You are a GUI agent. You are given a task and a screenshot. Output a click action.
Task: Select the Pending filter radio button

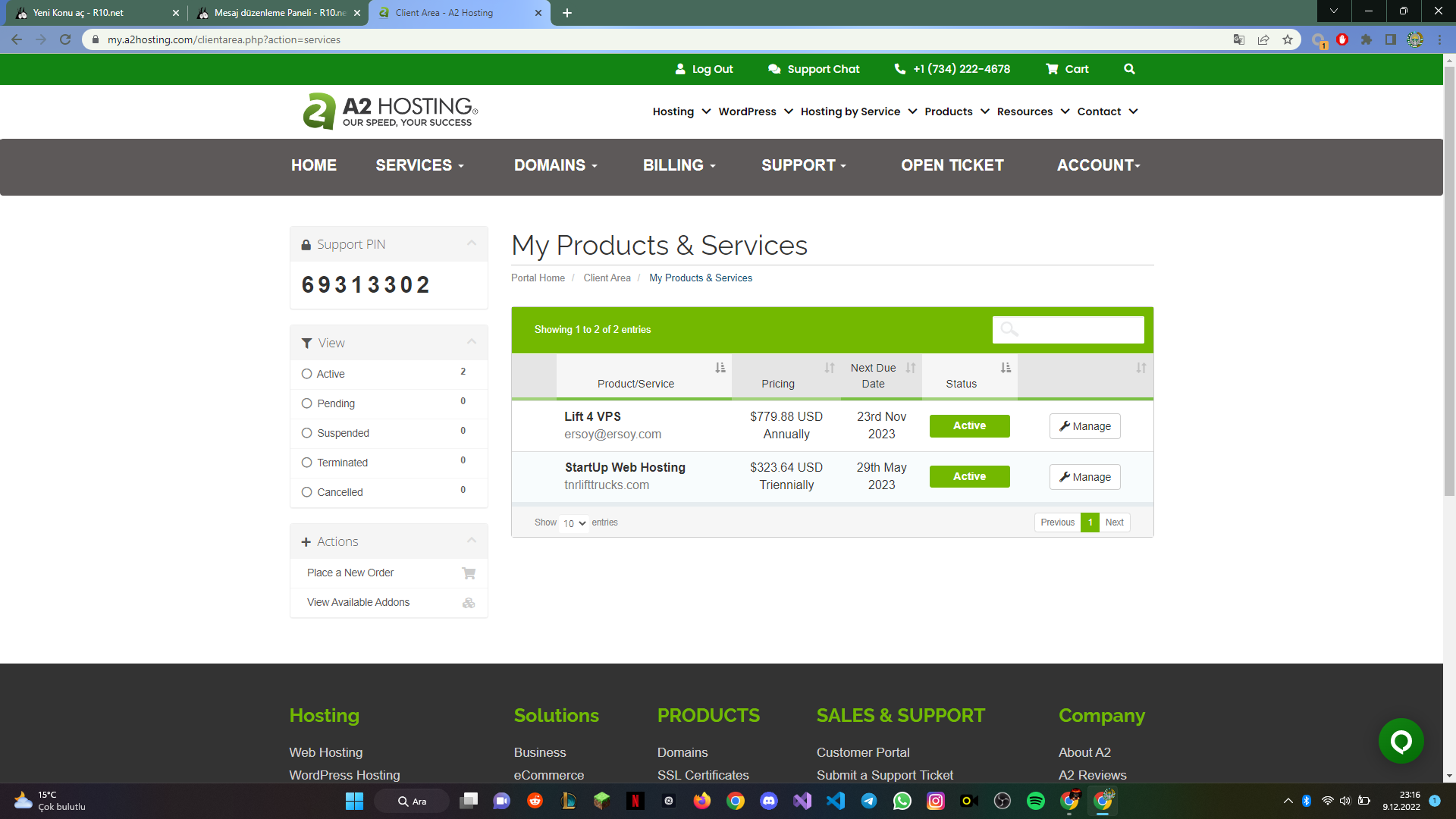(307, 403)
